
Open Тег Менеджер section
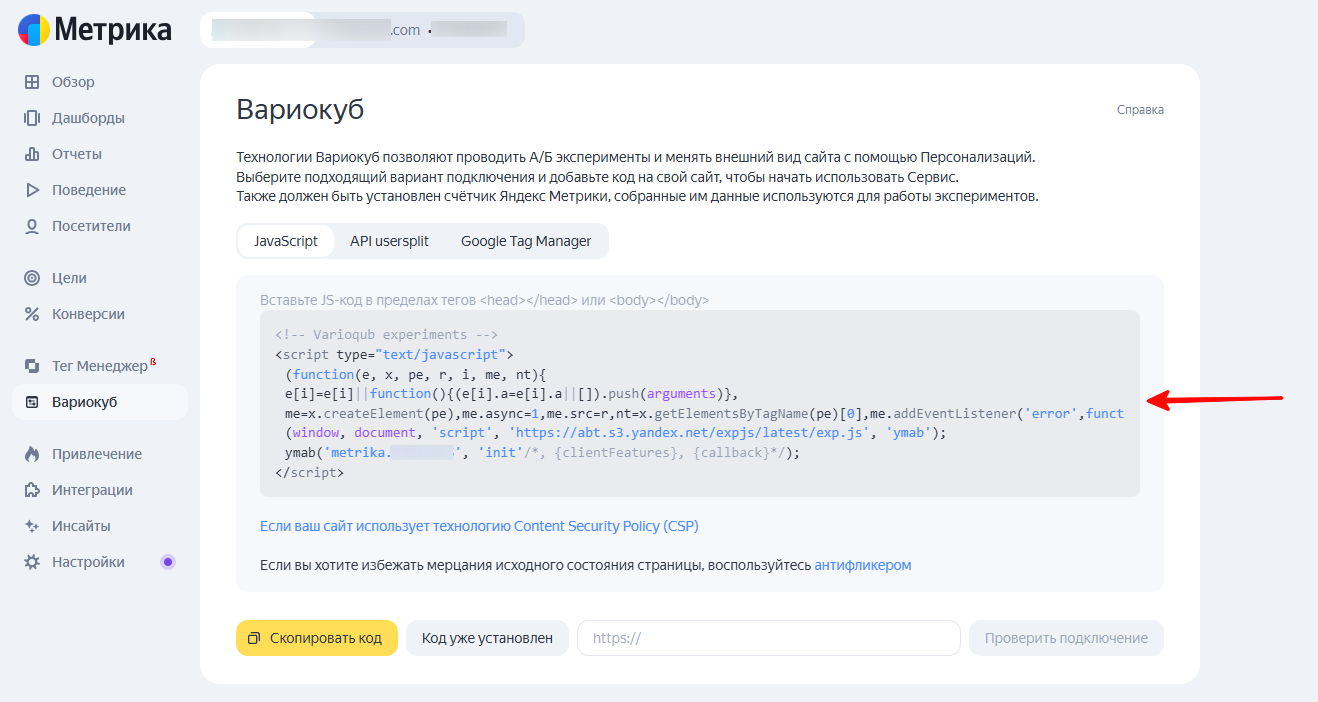click(x=100, y=366)
